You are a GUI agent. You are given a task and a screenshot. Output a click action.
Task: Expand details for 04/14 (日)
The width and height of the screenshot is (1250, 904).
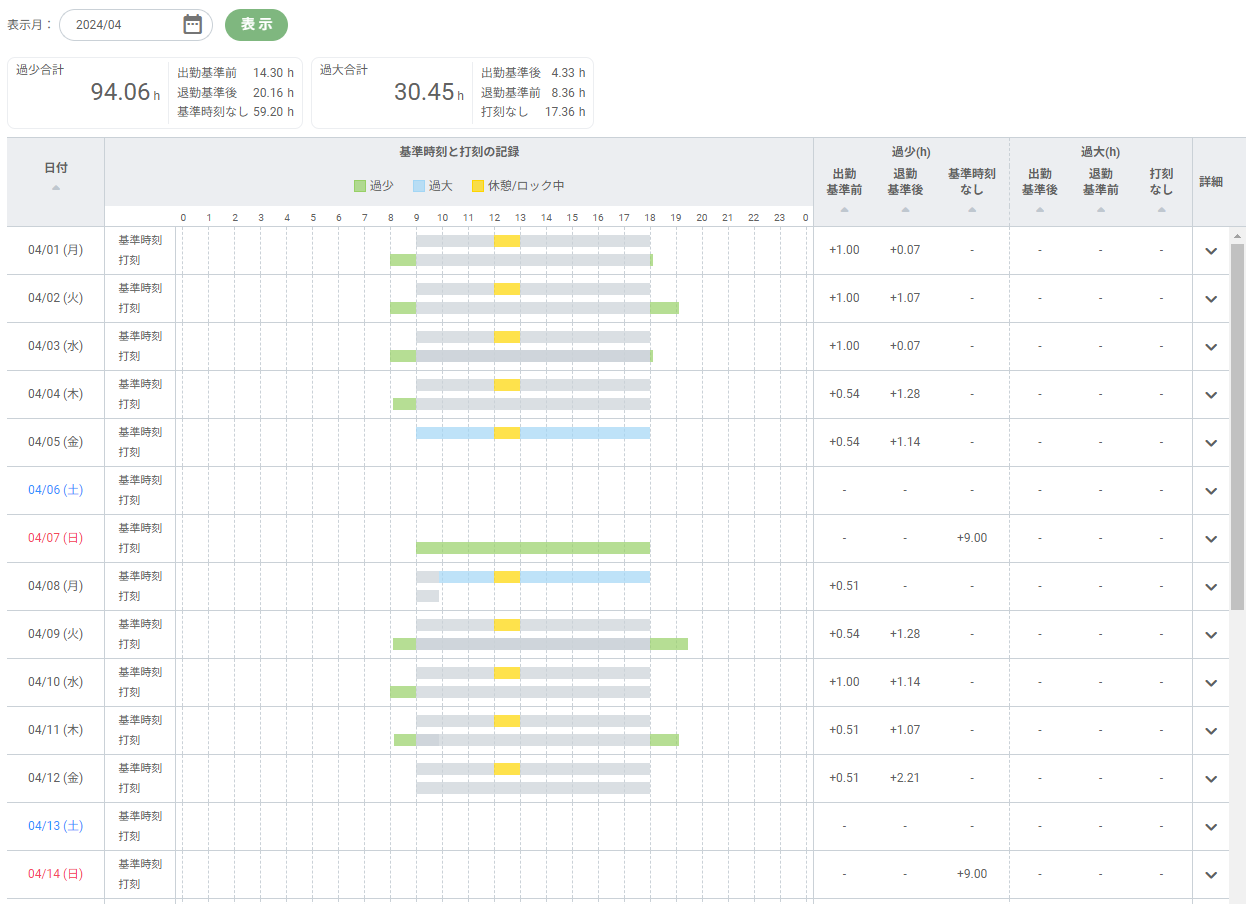click(x=1211, y=875)
